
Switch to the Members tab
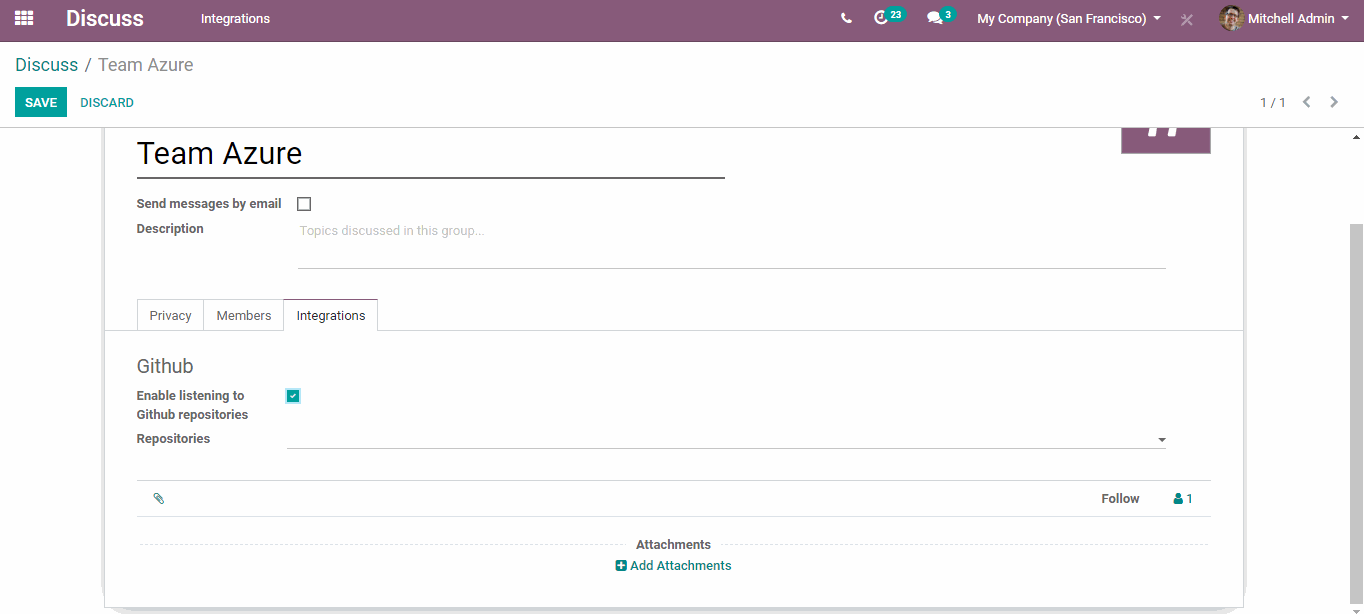tap(244, 315)
